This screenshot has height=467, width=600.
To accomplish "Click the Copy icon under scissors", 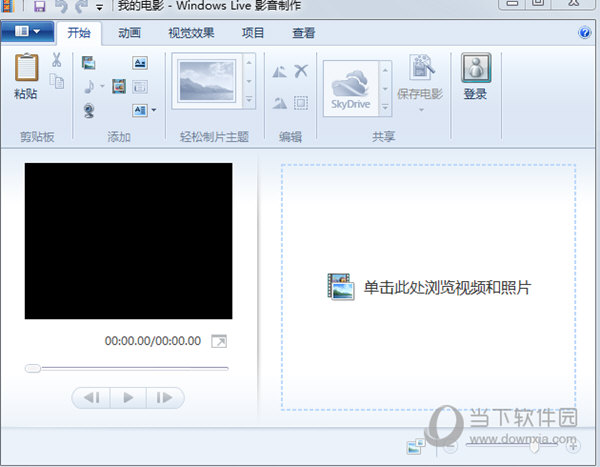I will tap(57, 81).
